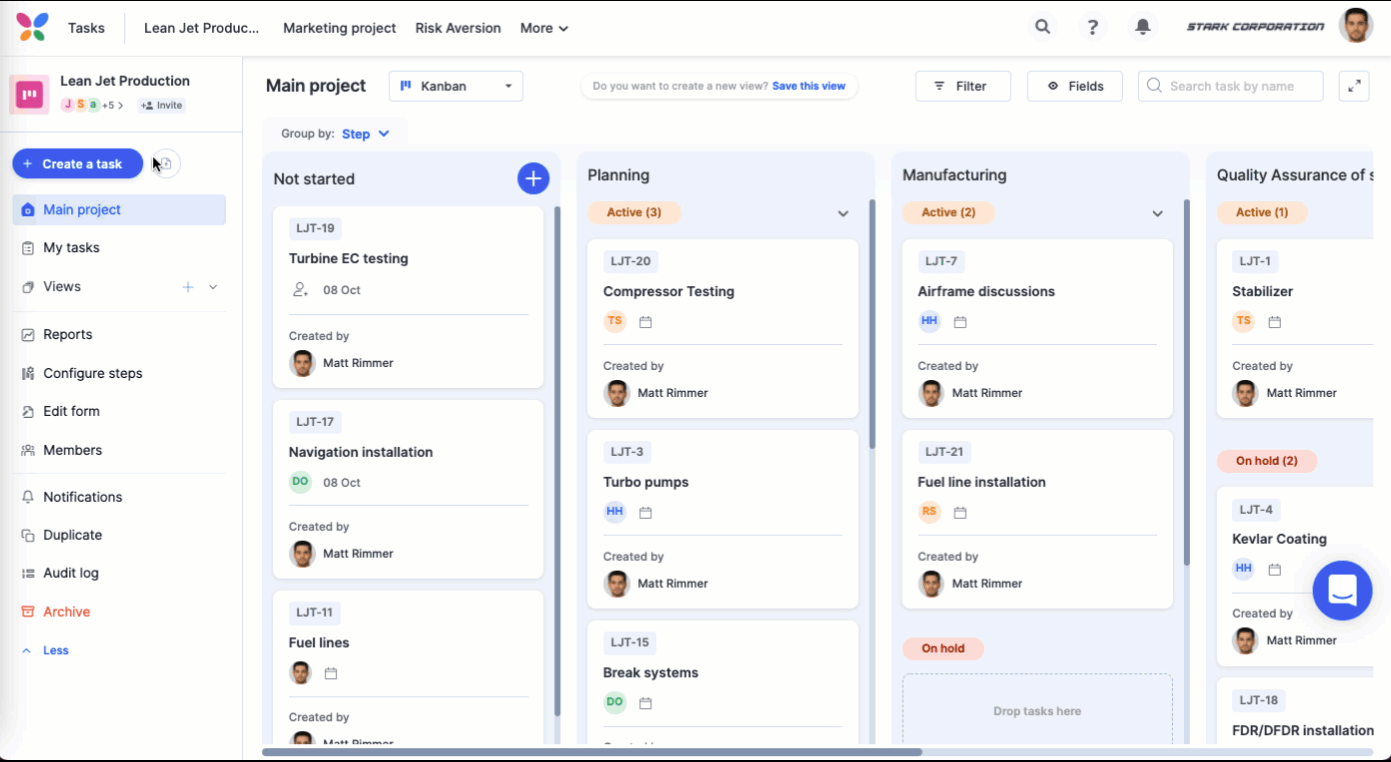Open the help question mark icon

[1093, 27]
